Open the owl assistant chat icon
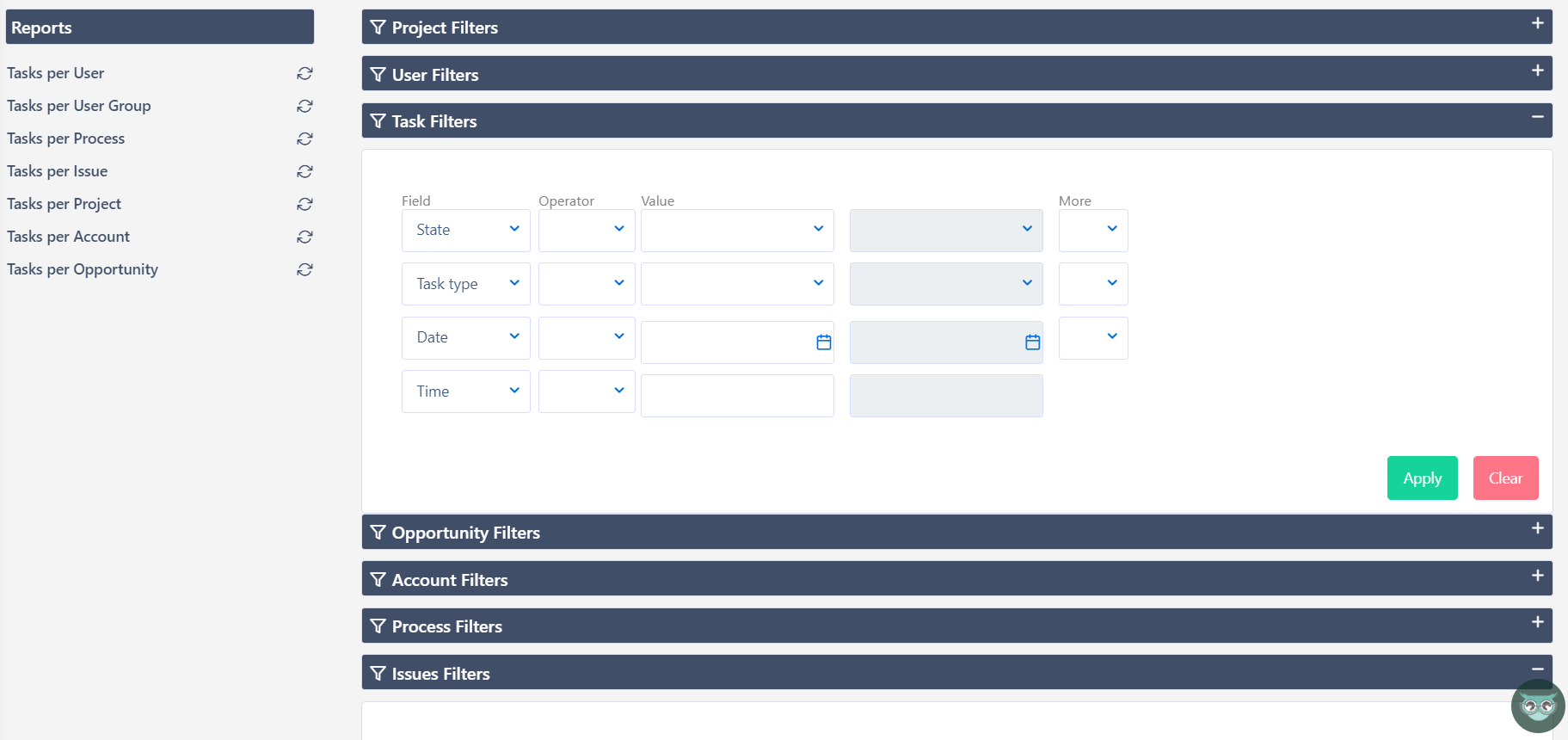 coord(1538,706)
